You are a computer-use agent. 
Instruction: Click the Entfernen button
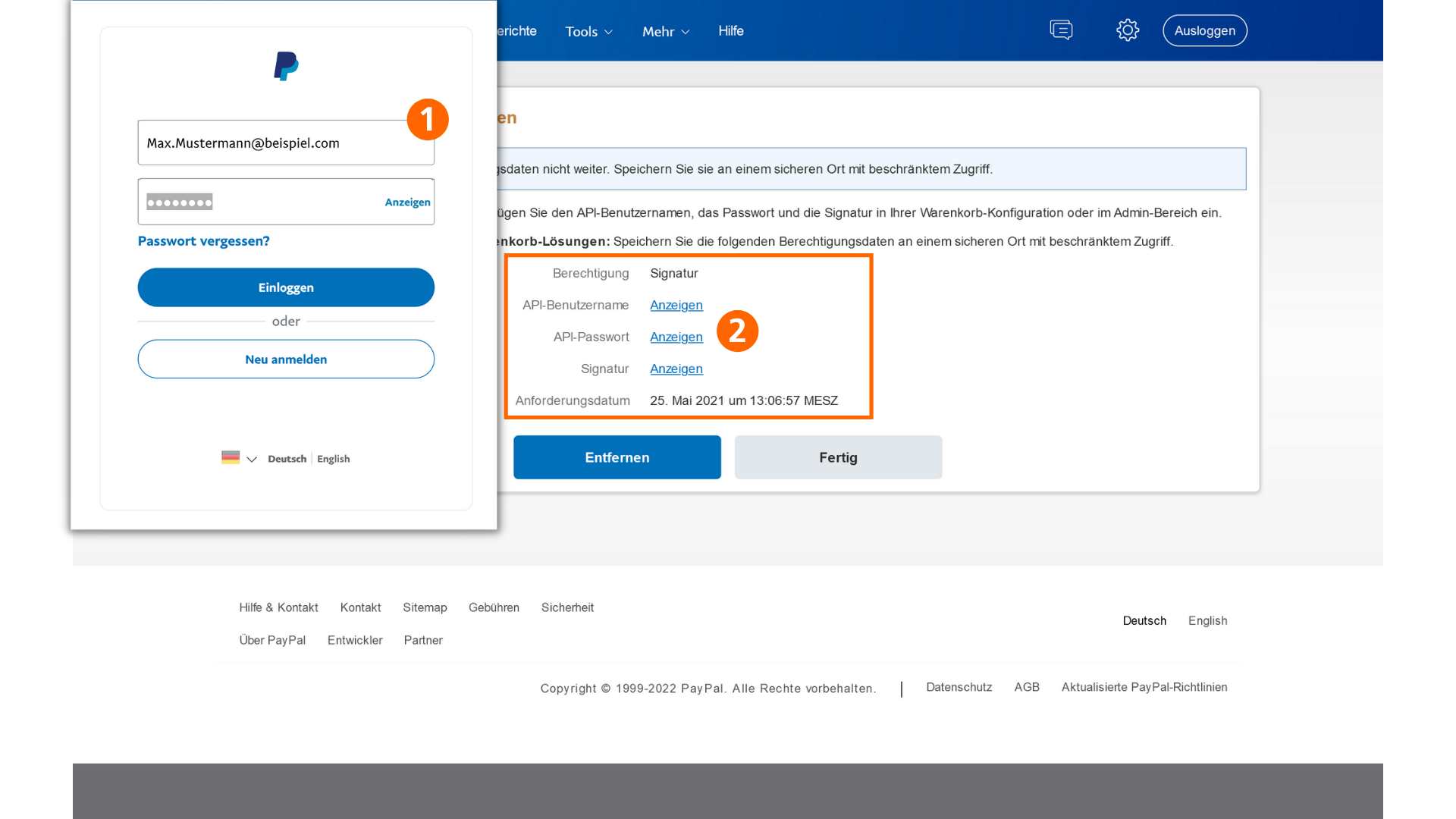coord(617,457)
